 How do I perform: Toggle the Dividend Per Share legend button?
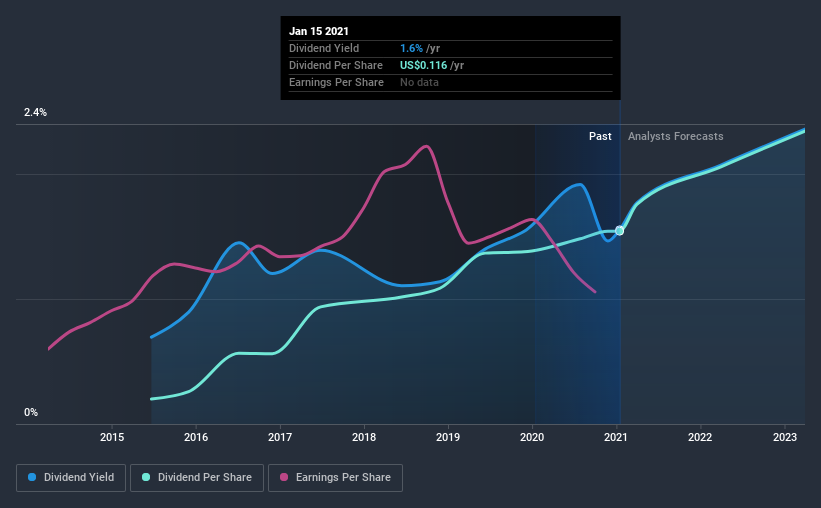[197, 478]
